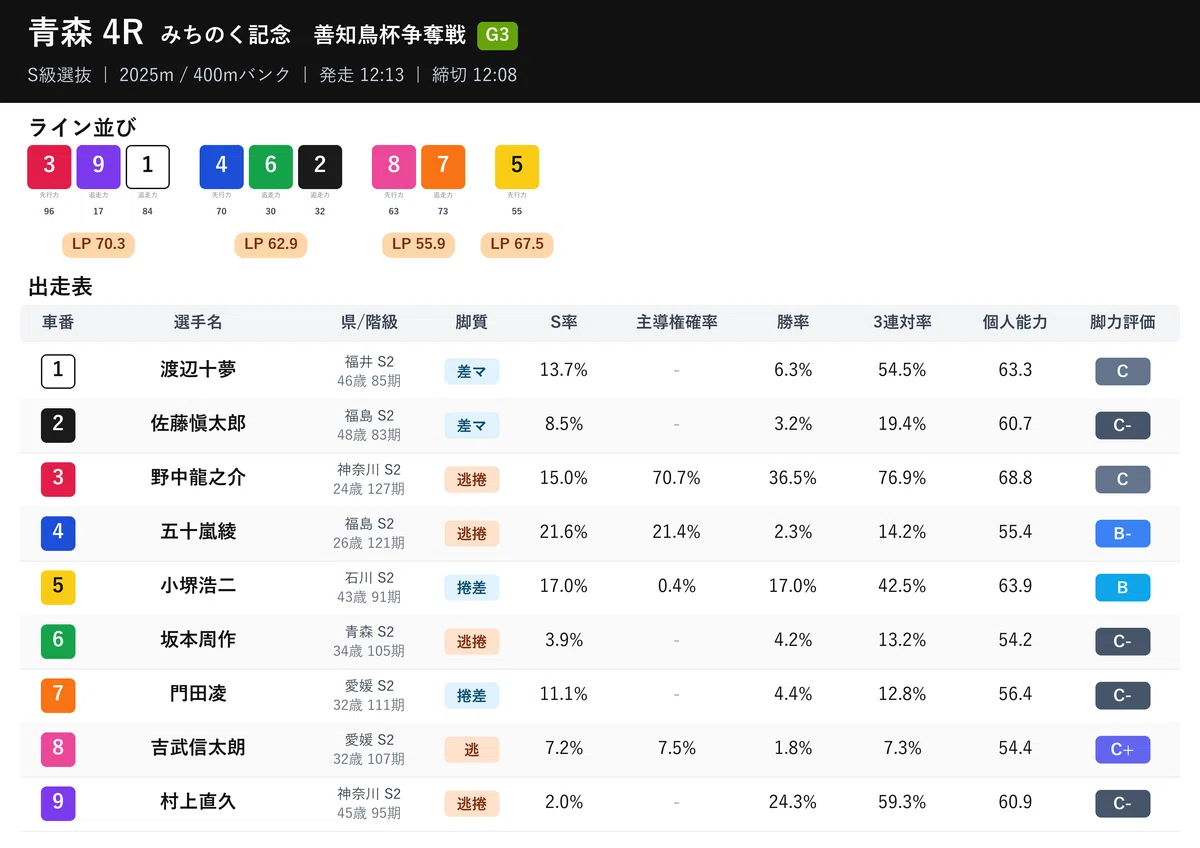Click rider name 坂本周作
This screenshot has width=1200, height=848.
click(198, 640)
